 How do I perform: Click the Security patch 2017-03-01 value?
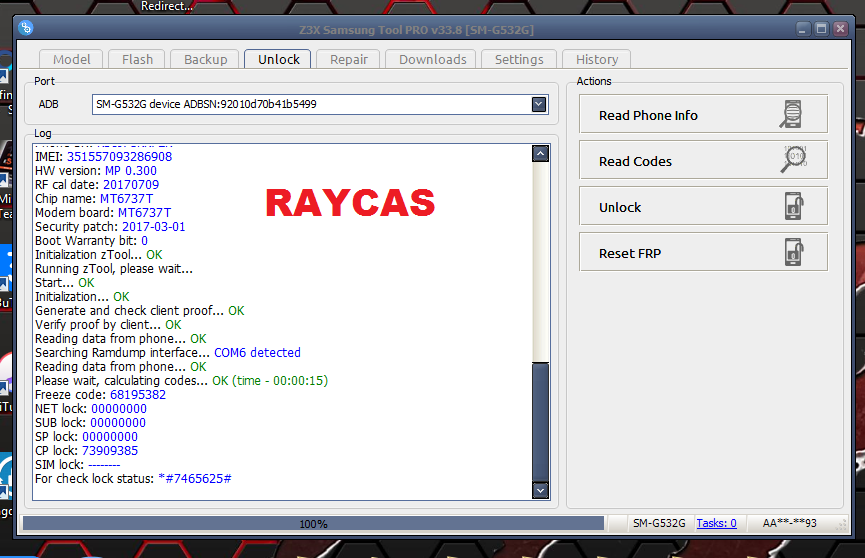click(x=153, y=227)
